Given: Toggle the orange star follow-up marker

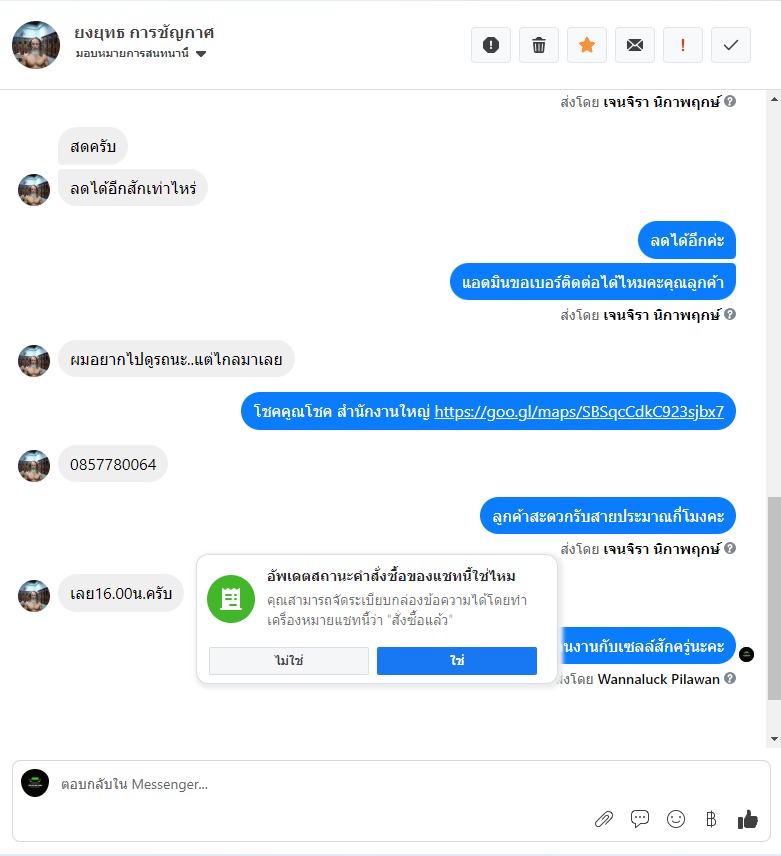Looking at the screenshot, I should (587, 45).
